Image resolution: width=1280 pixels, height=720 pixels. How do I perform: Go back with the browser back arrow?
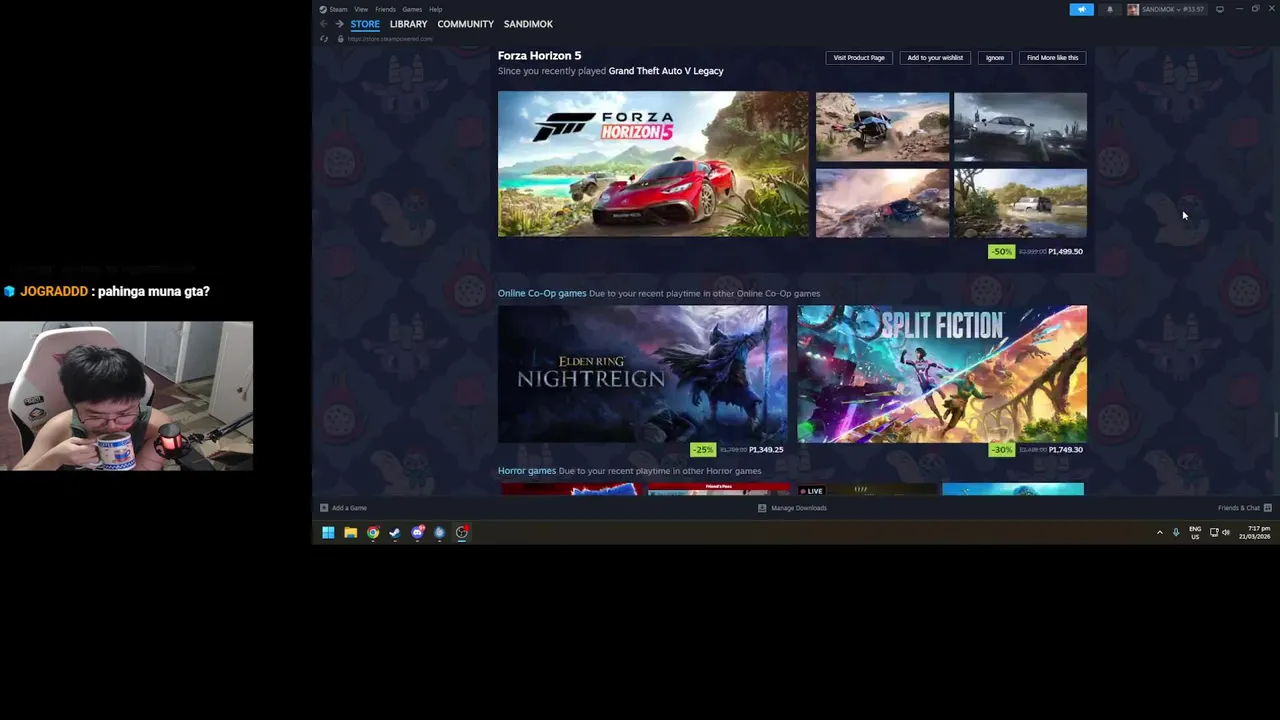point(323,24)
